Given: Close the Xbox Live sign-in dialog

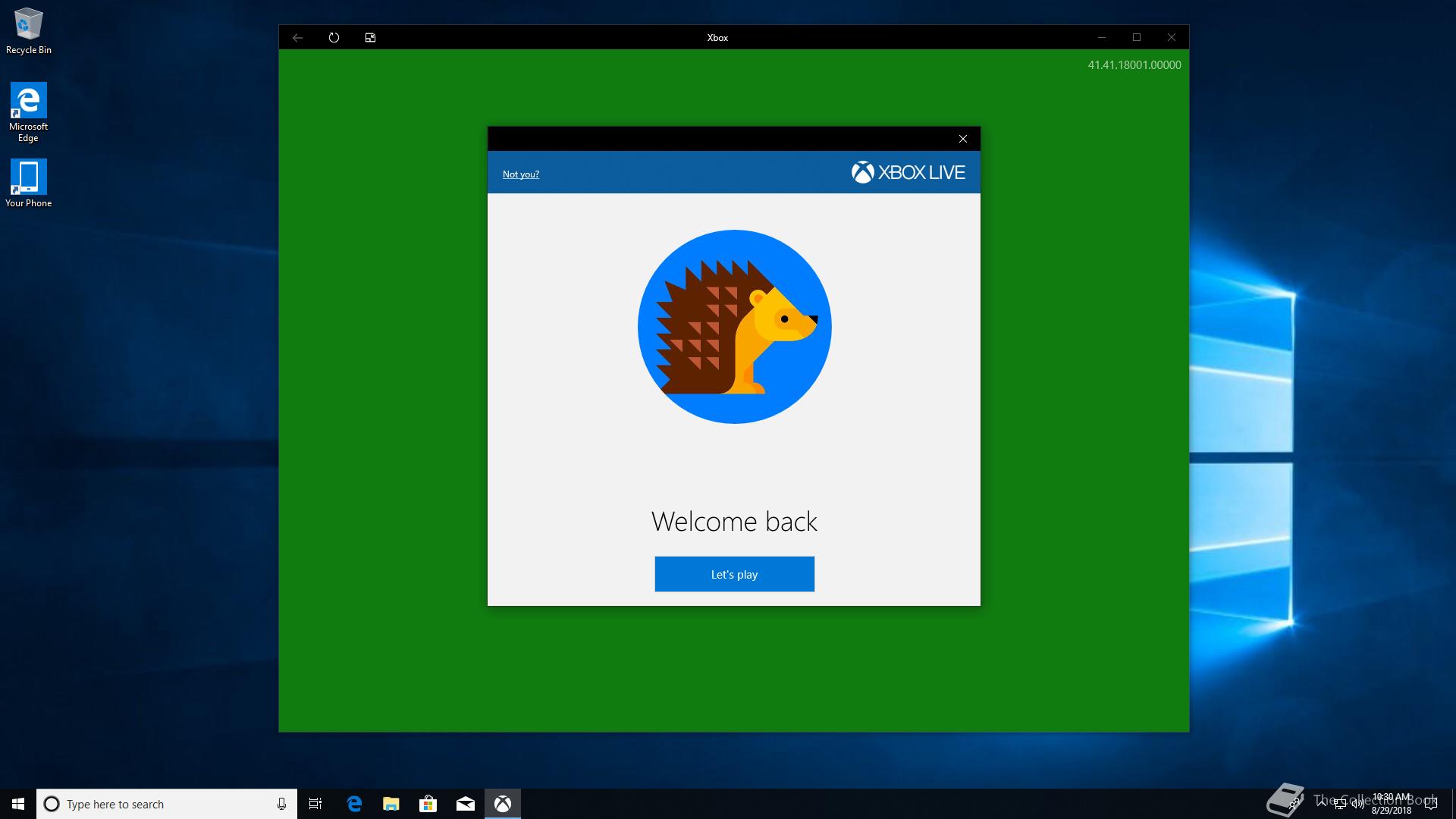Looking at the screenshot, I should [963, 139].
